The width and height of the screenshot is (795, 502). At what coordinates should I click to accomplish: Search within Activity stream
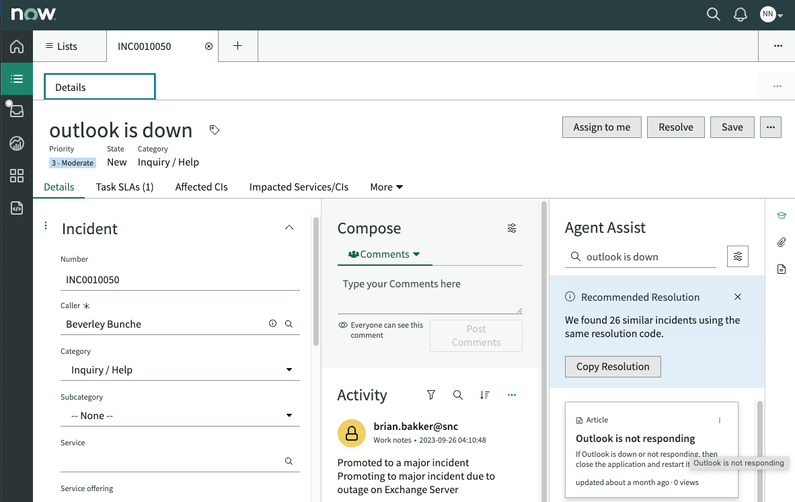pos(457,395)
